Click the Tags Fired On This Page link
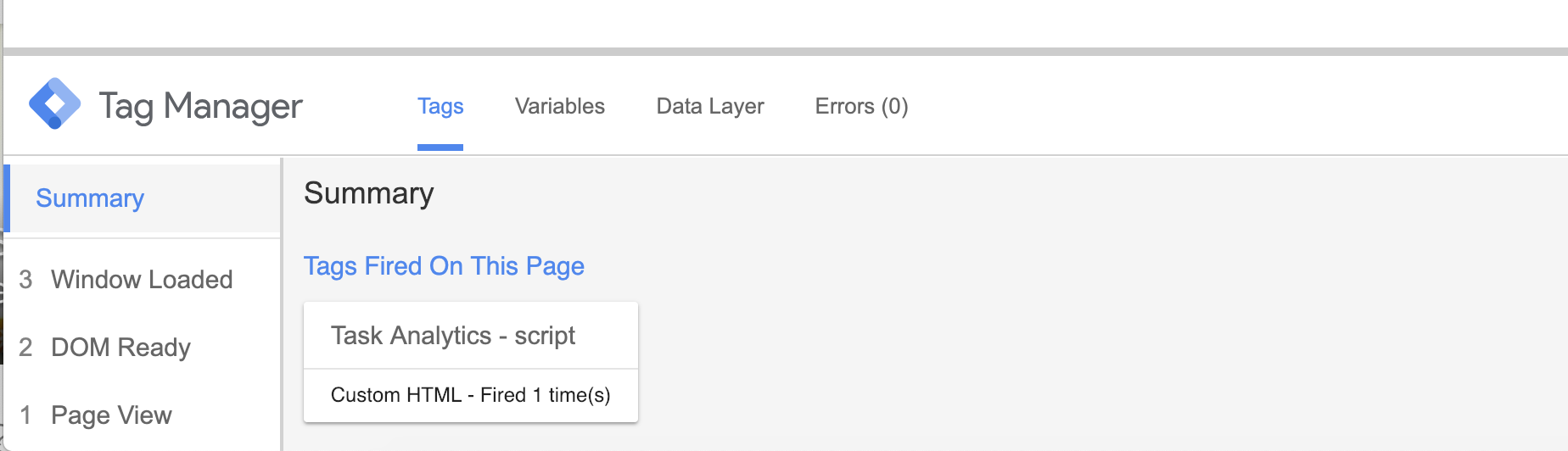This screenshot has width=1568, height=451. [x=444, y=266]
